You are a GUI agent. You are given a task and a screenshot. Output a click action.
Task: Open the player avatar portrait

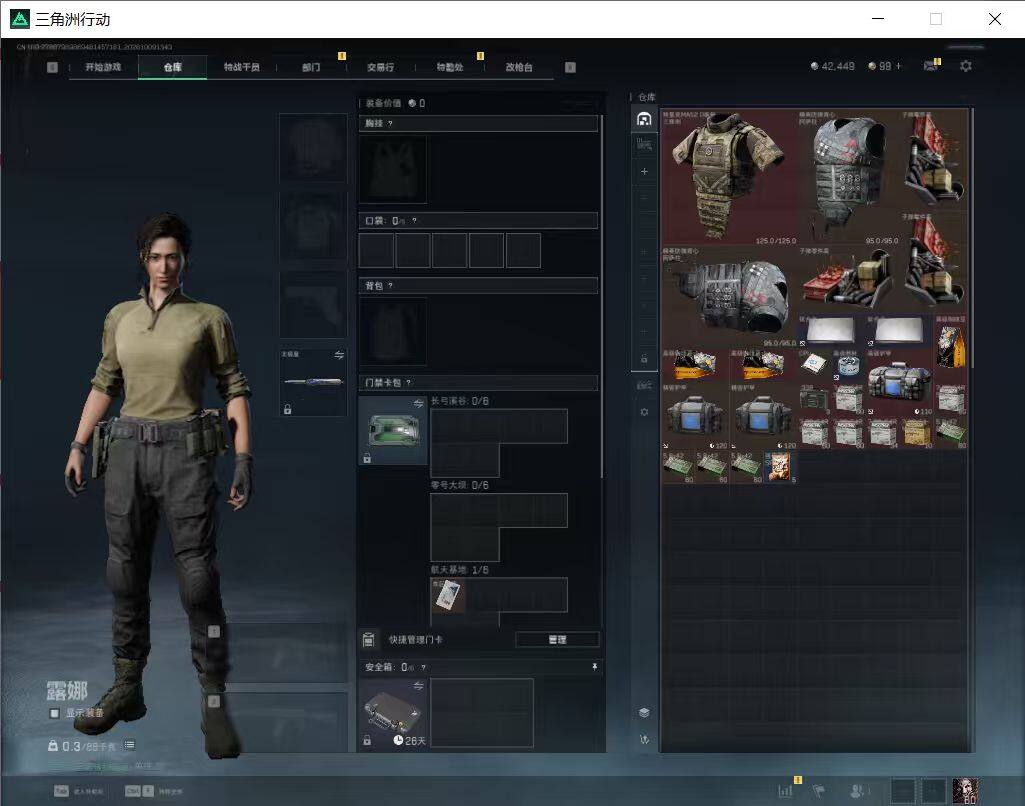point(965,791)
